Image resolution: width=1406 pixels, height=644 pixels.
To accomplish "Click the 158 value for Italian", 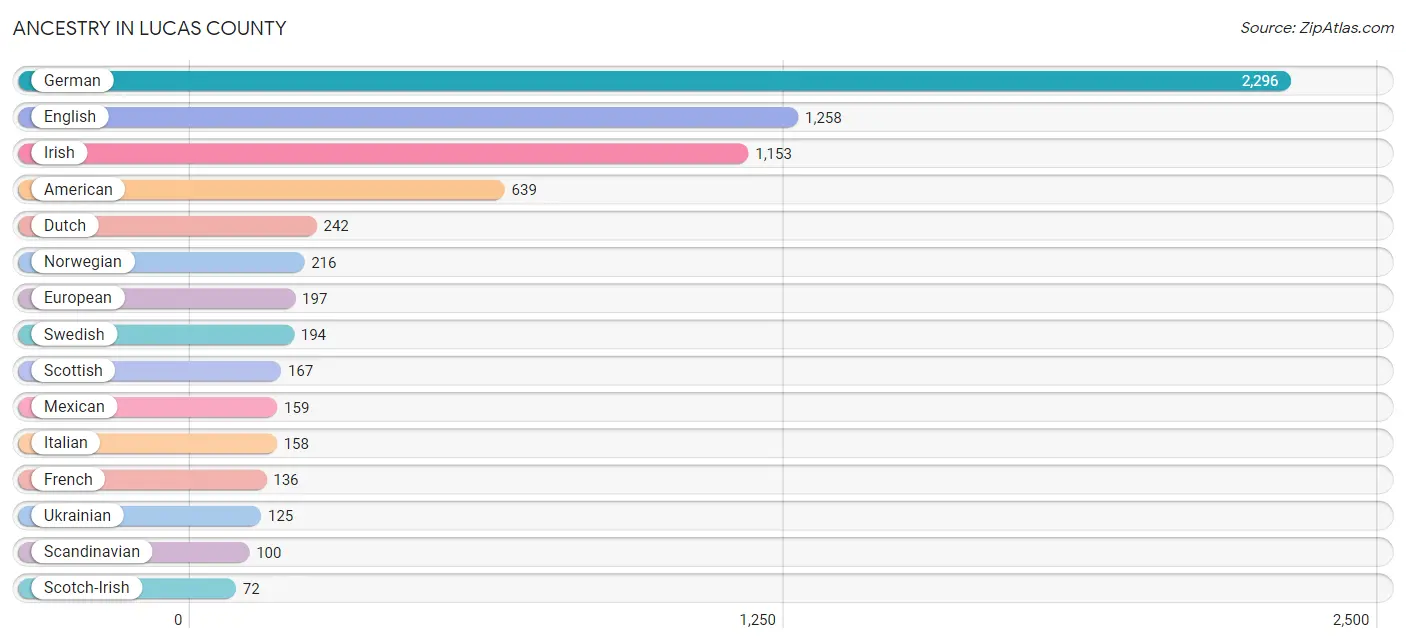I will pyautogui.click(x=296, y=444).
